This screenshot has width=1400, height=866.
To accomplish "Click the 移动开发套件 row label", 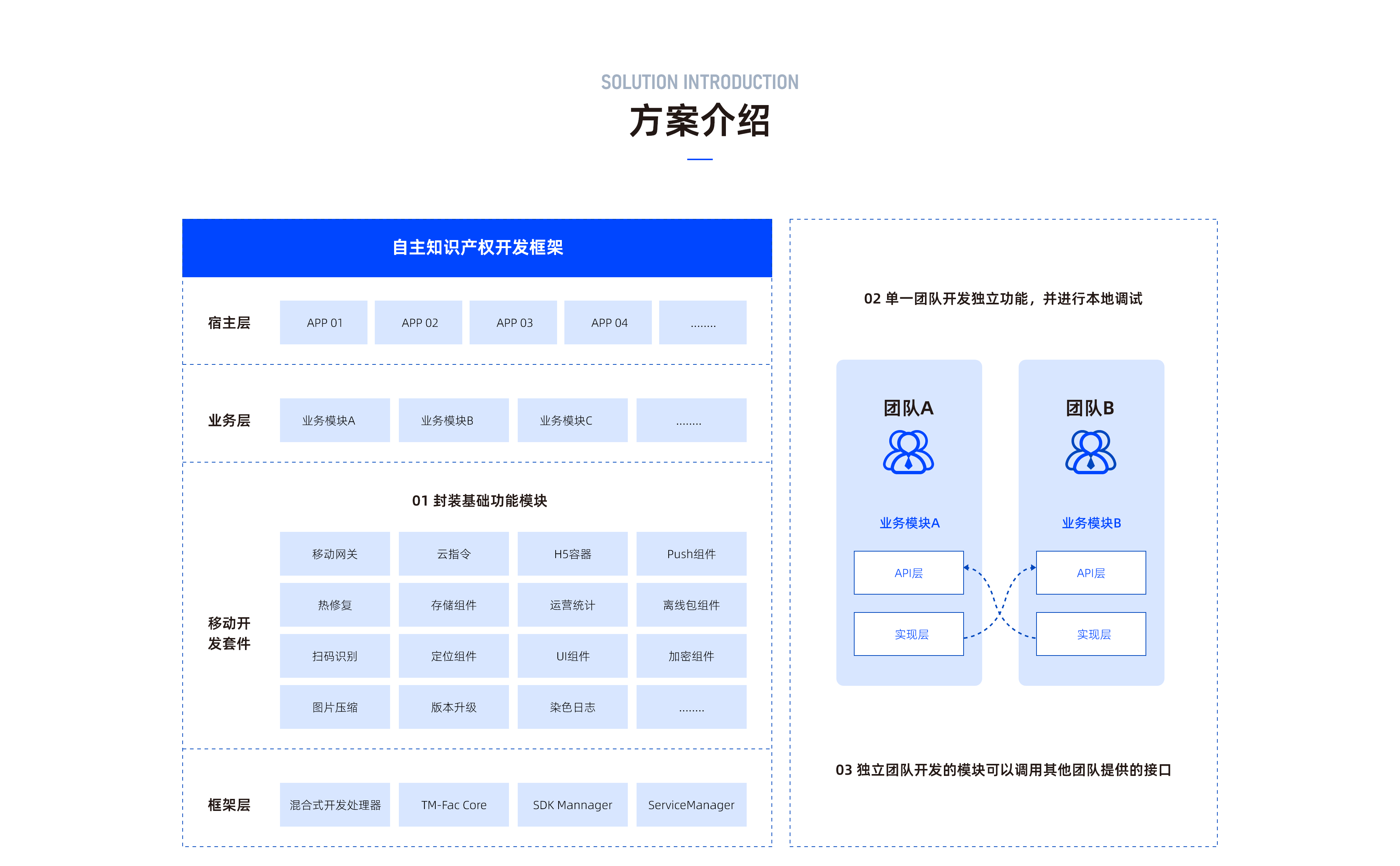I will coord(229,634).
